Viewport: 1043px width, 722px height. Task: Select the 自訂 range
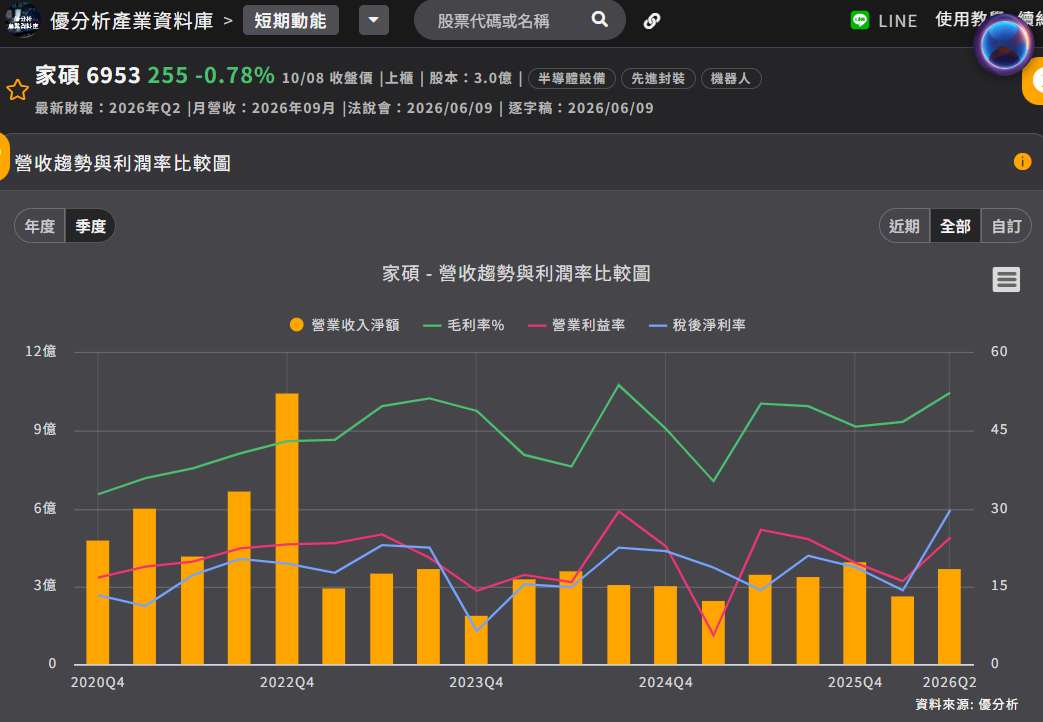tap(1006, 226)
